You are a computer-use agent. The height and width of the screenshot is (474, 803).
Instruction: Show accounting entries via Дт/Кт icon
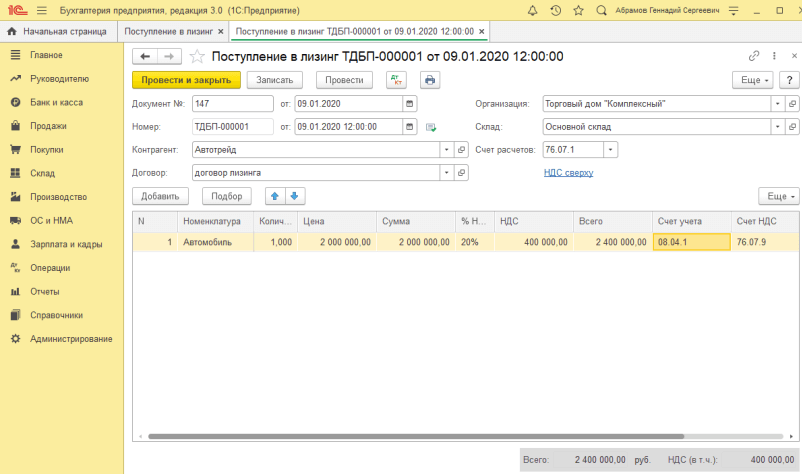point(396,80)
